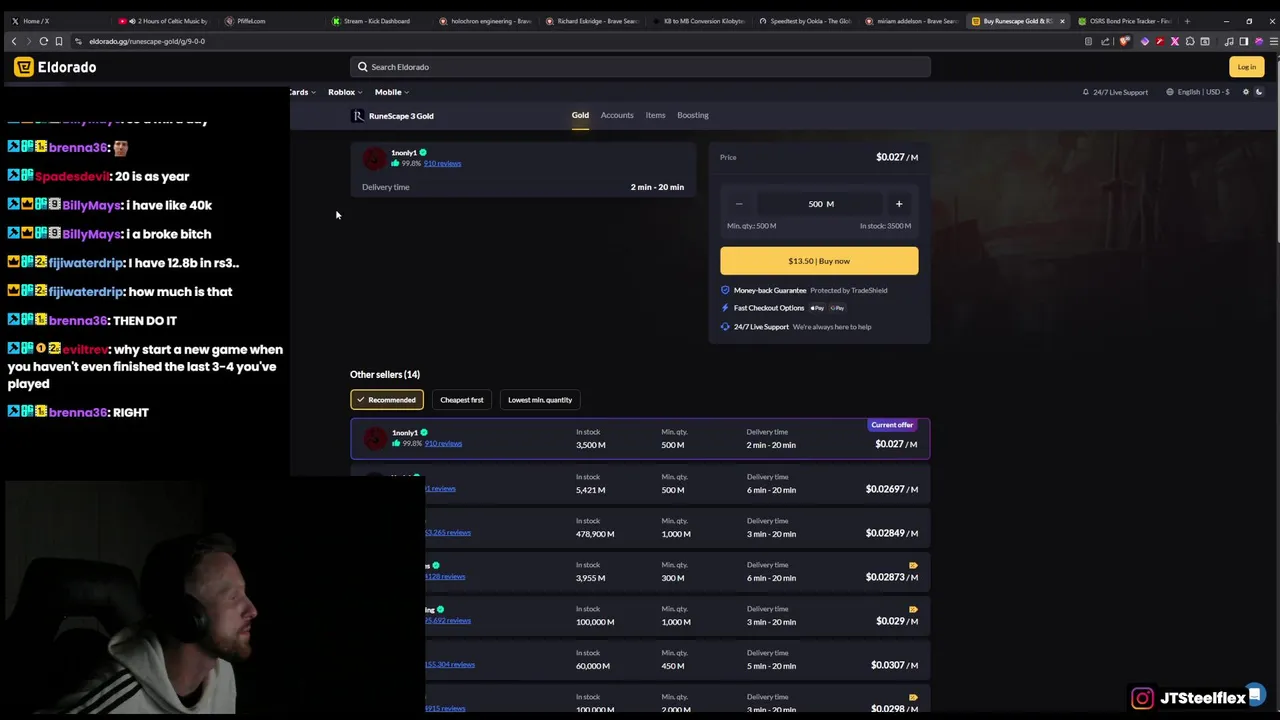Click the yellow flag icon on $0.029 row

click(913, 609)
